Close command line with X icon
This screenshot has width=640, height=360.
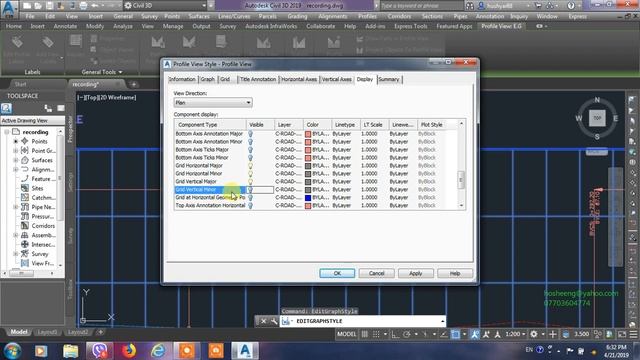coord(263,321)
